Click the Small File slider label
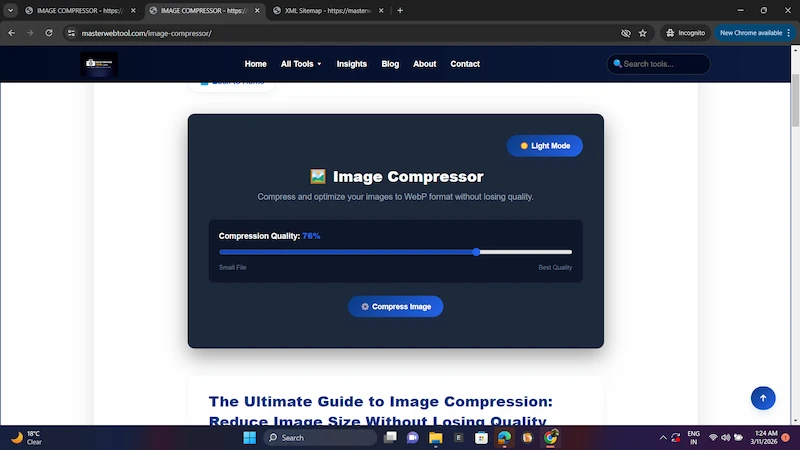 [x=233, y=267]
